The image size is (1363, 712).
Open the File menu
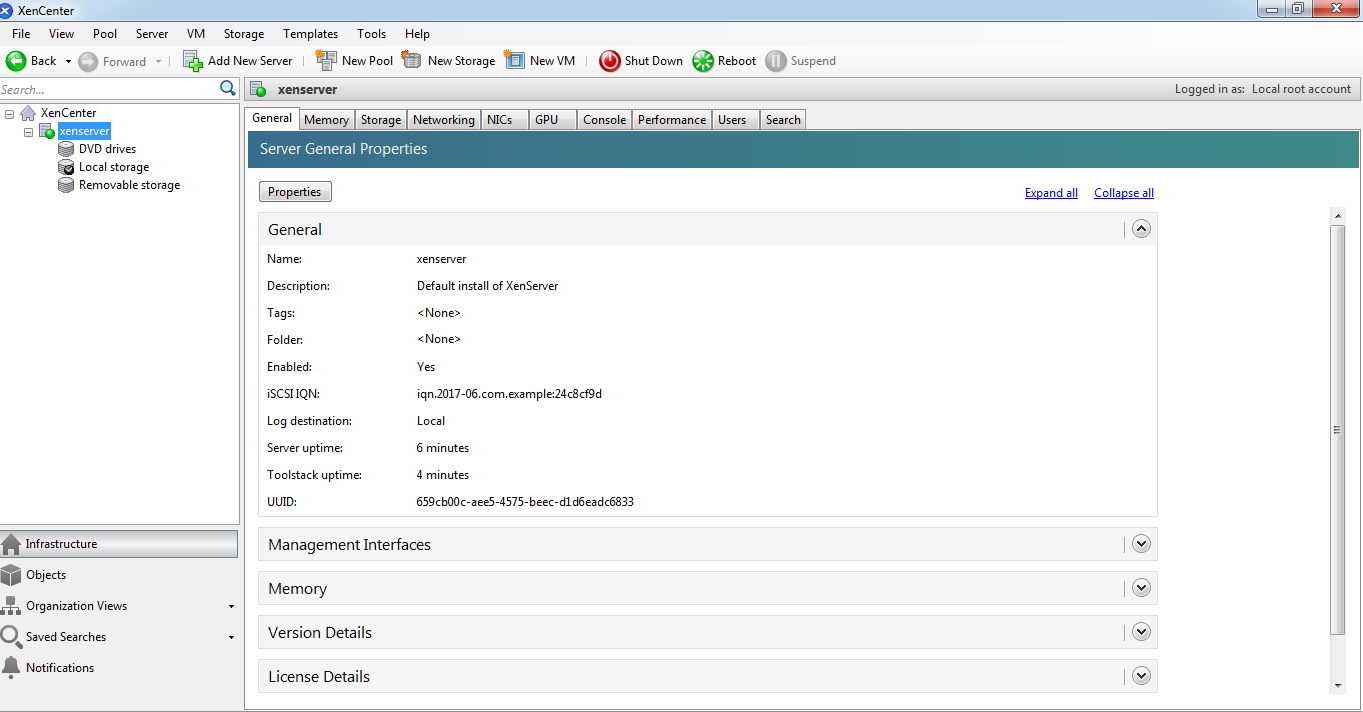pyautogui.click(x=21, y=34)
